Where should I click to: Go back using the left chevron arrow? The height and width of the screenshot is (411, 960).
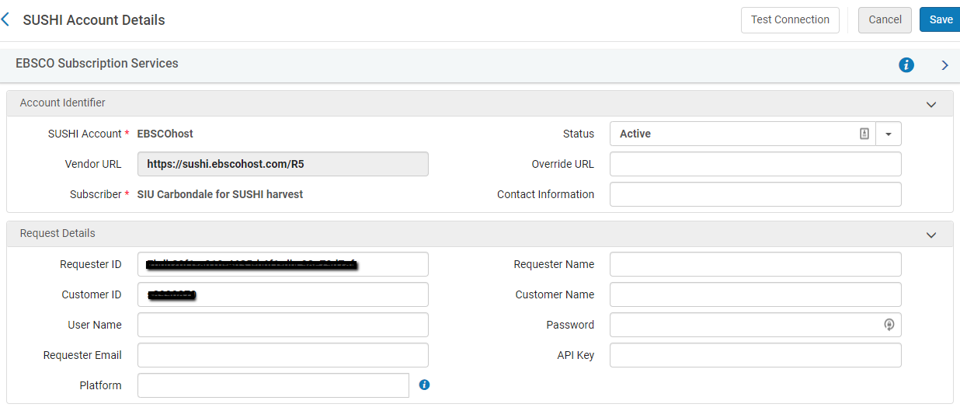pyautogui.click(x=6, y=20)
